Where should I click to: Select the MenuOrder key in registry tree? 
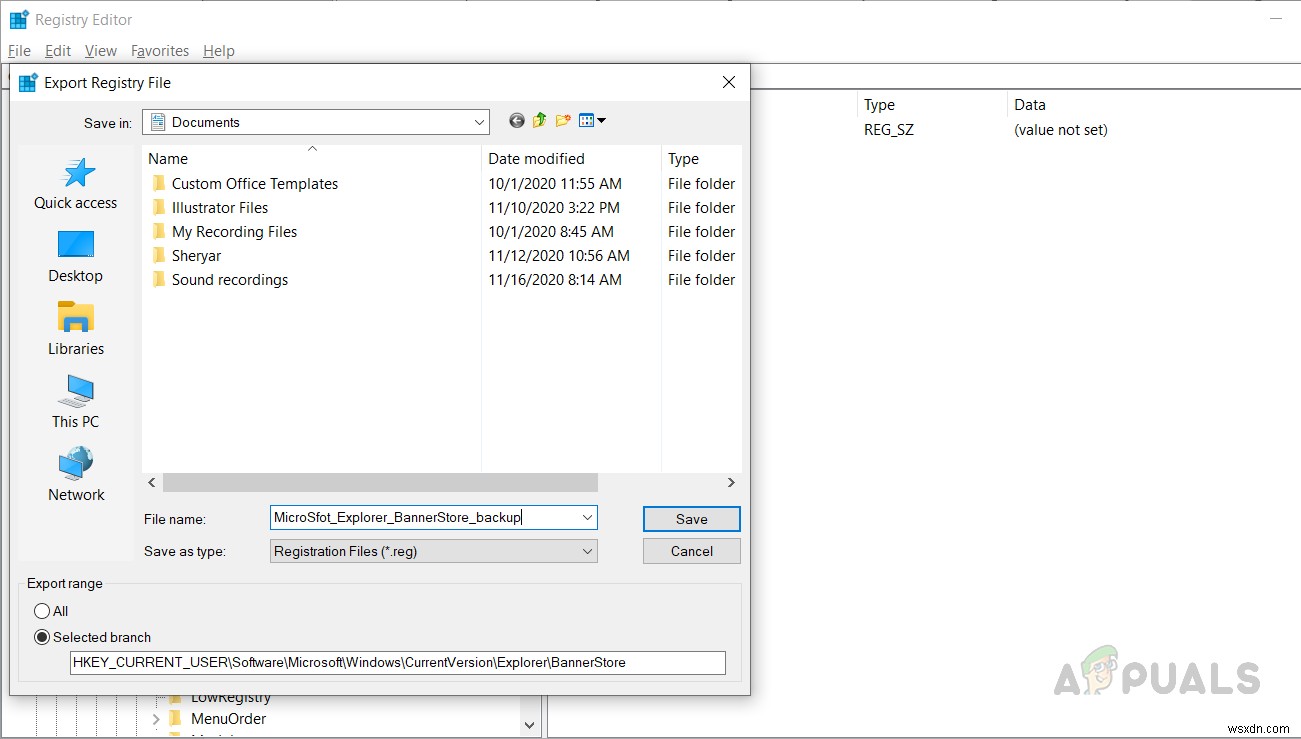tap(228, 719)
